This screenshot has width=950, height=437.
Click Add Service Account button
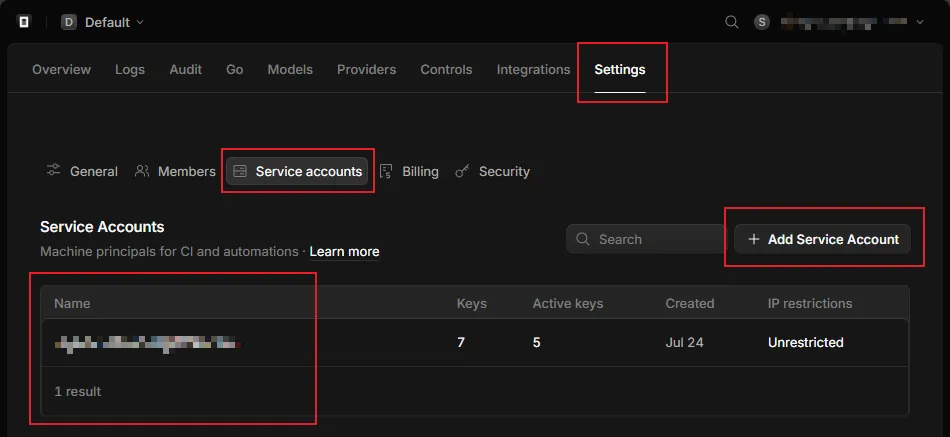(822, 239)
